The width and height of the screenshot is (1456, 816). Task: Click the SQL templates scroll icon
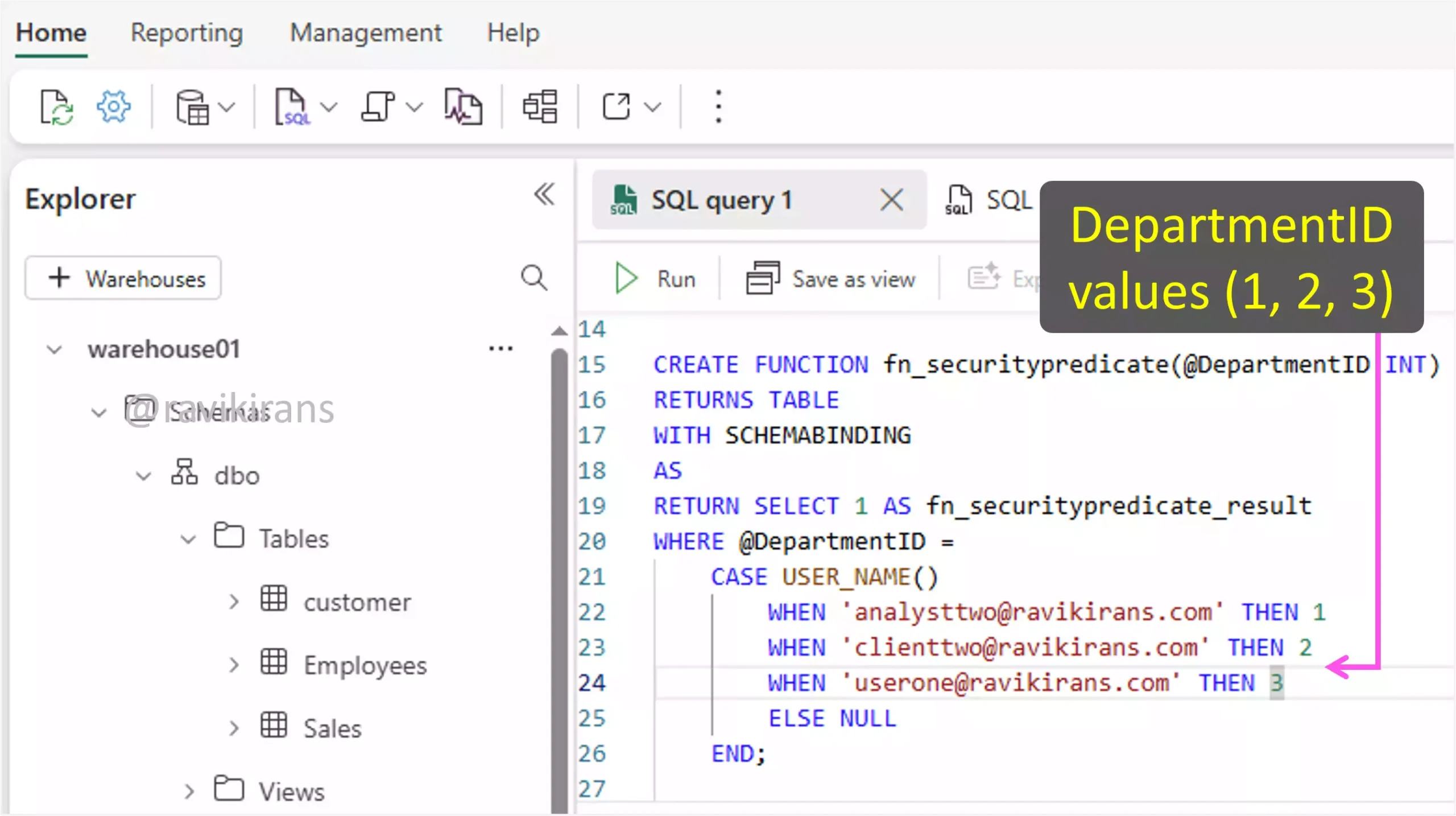(378, 106)
